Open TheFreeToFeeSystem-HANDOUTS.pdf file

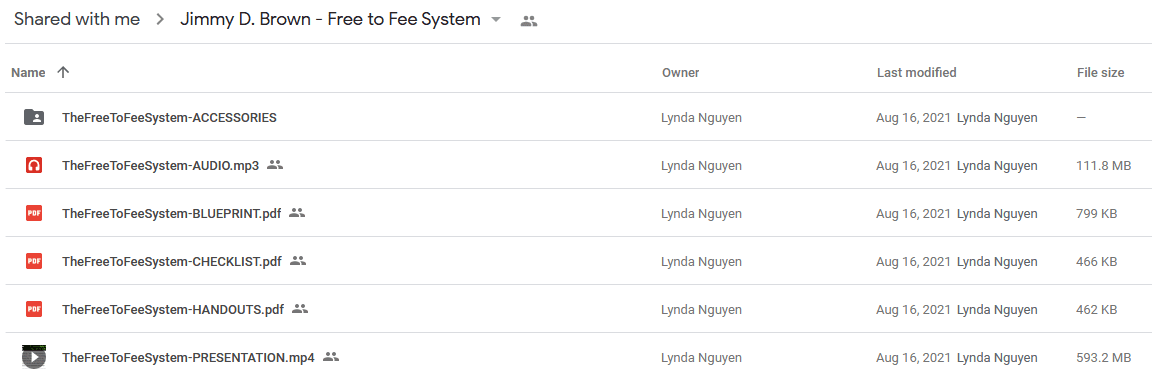tap(173, 309)
